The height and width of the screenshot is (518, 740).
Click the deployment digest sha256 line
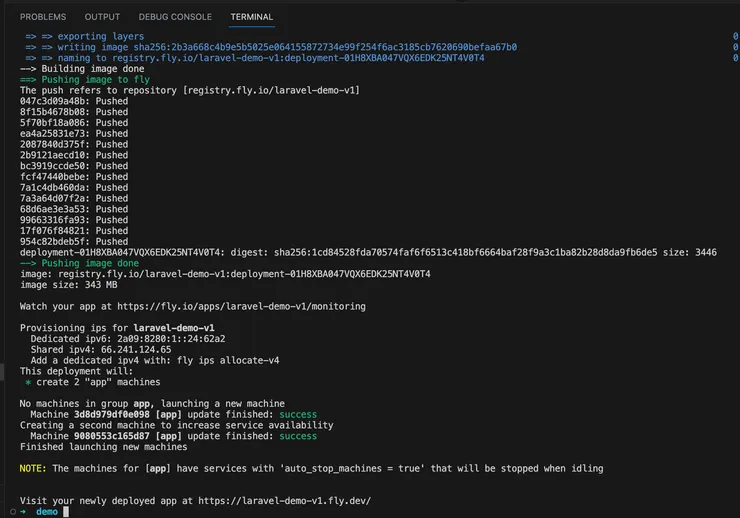[x=368, y=253]
